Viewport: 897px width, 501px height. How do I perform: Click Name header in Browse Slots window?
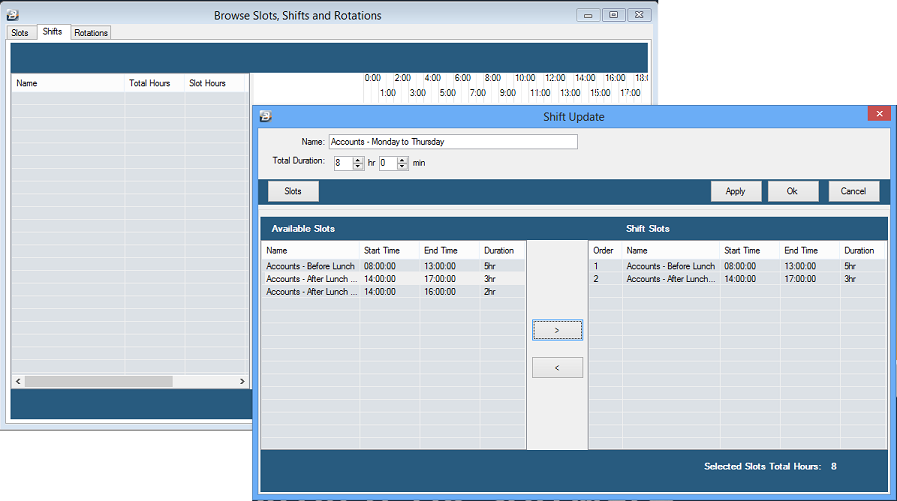point(68,83)
